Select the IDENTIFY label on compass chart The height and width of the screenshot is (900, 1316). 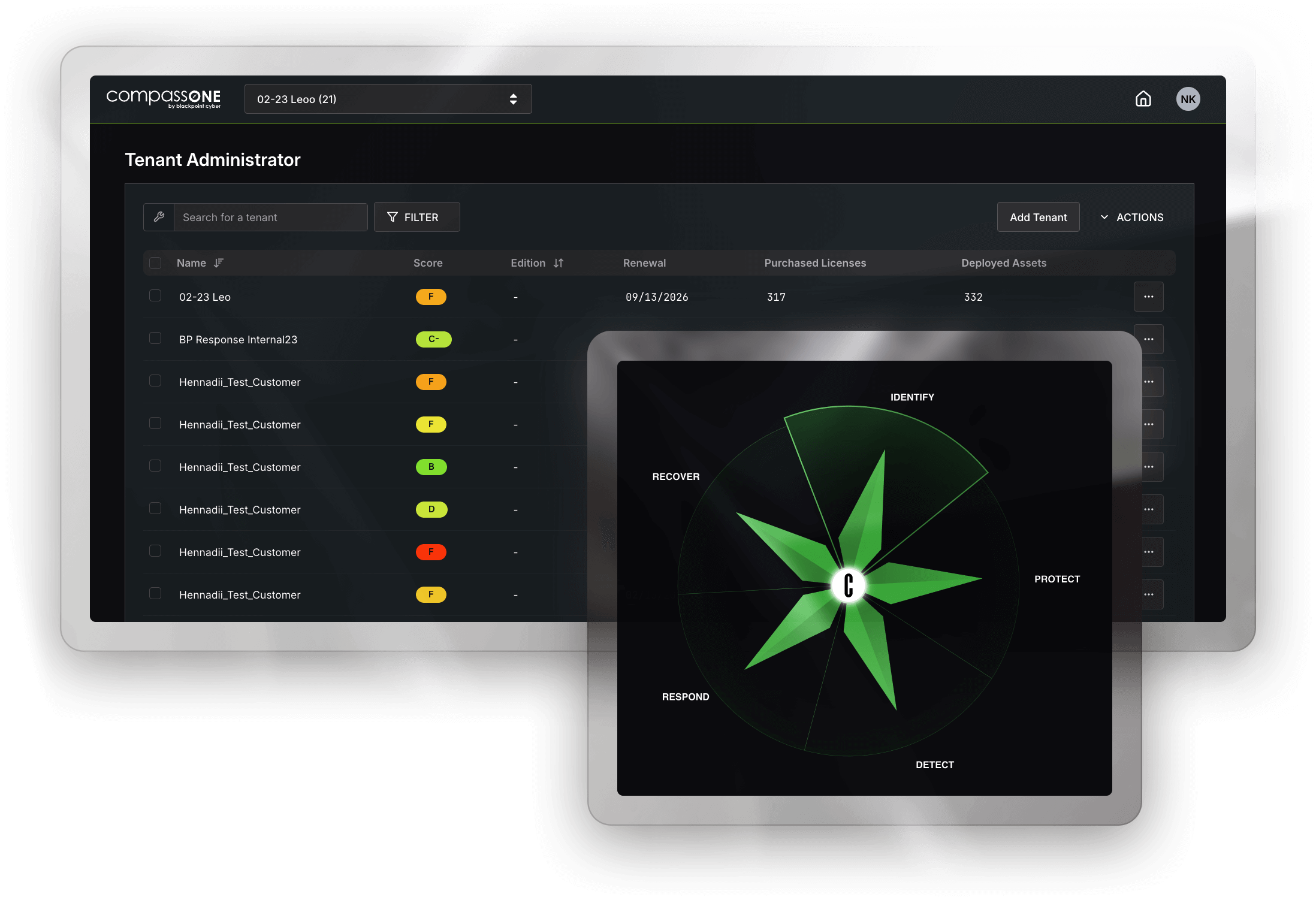point(912,397)
